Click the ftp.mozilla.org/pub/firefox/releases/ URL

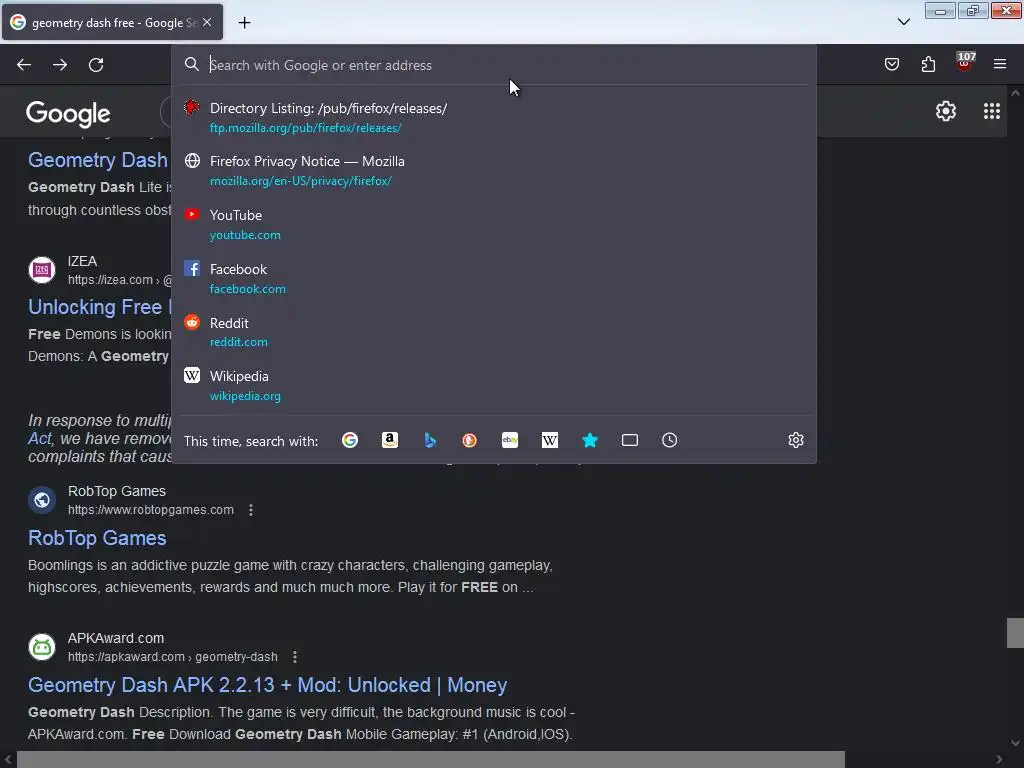(306, 128)
